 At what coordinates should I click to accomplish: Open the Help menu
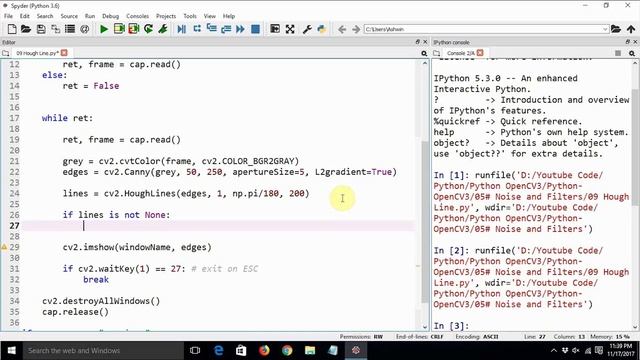(229, 16)
